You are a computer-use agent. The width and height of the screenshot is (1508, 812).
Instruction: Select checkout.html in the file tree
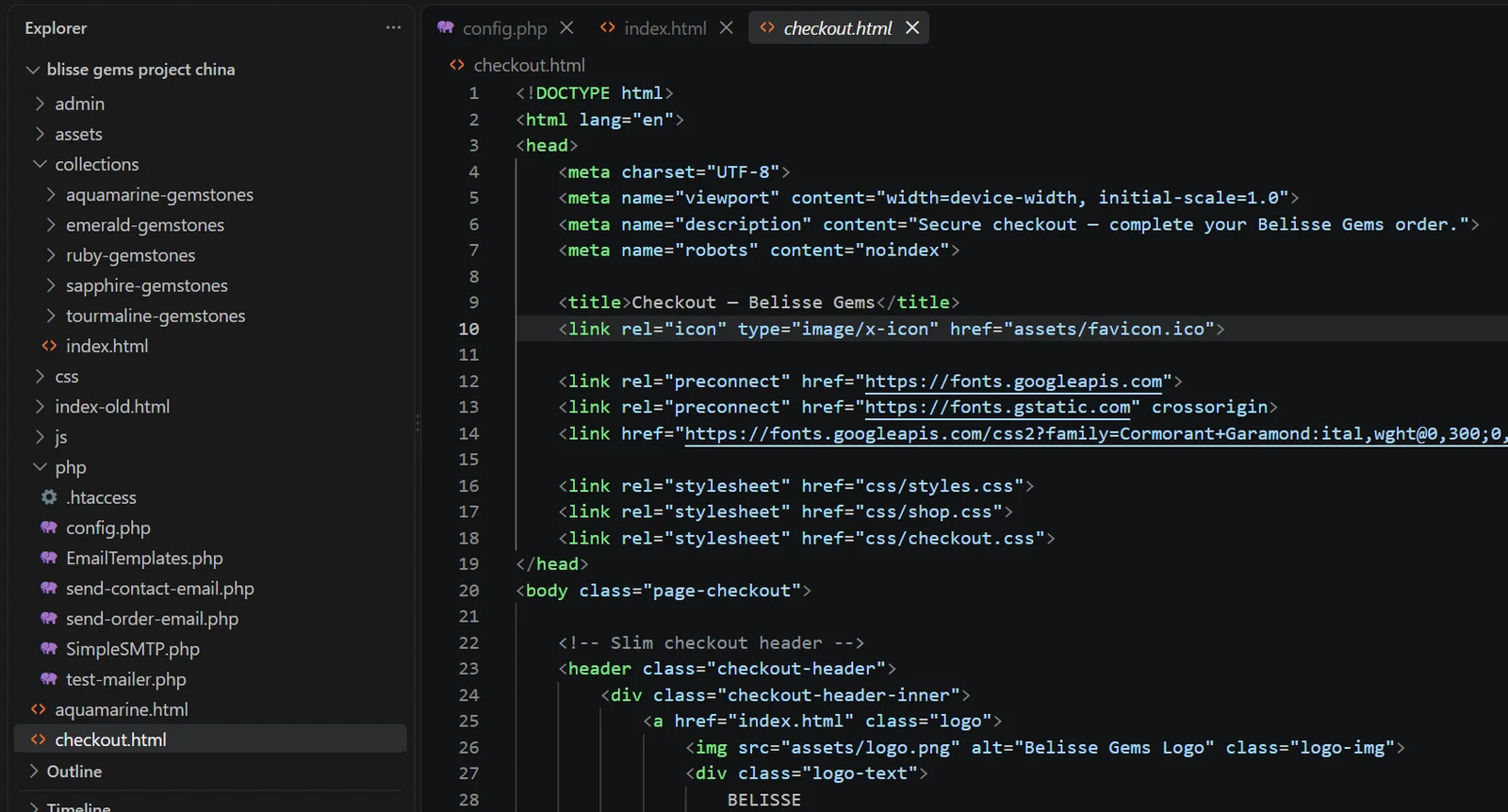pyautogui.click(x=210, y=739)
